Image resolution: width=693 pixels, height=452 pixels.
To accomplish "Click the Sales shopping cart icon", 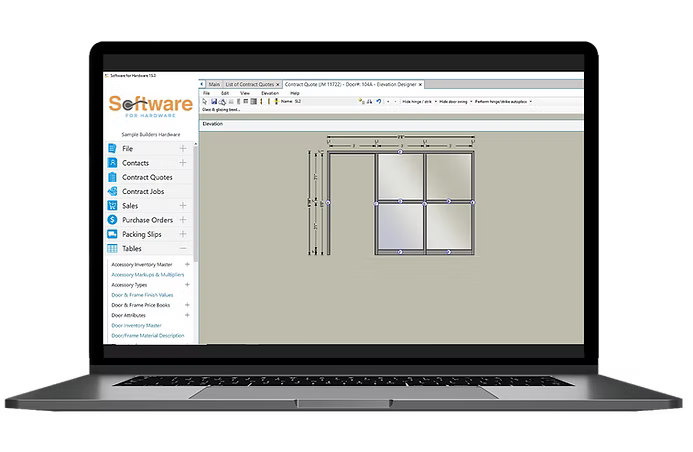I will pos(112,205).
